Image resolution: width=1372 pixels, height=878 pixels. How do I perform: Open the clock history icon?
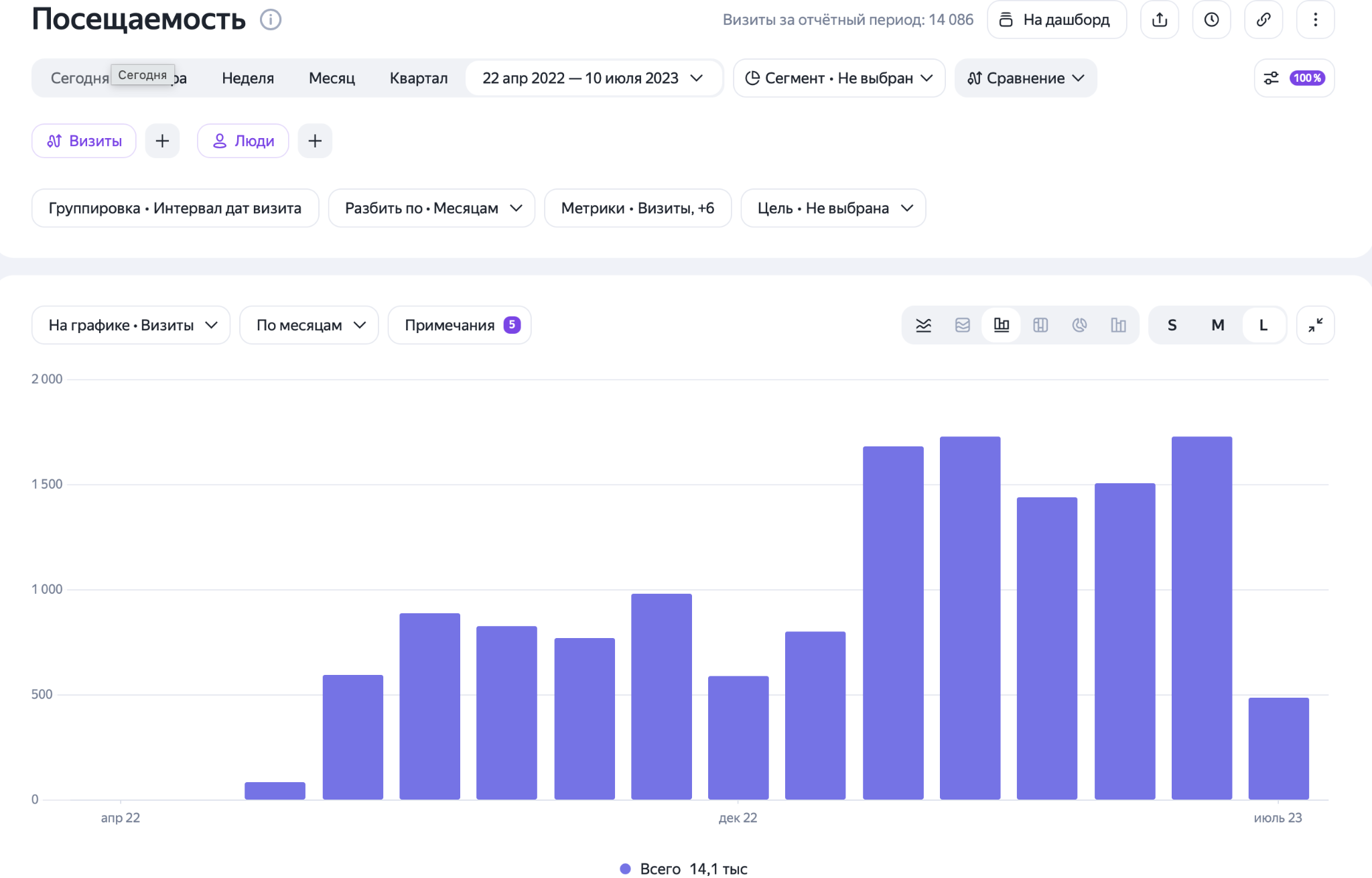click(x=1211, y=19)
